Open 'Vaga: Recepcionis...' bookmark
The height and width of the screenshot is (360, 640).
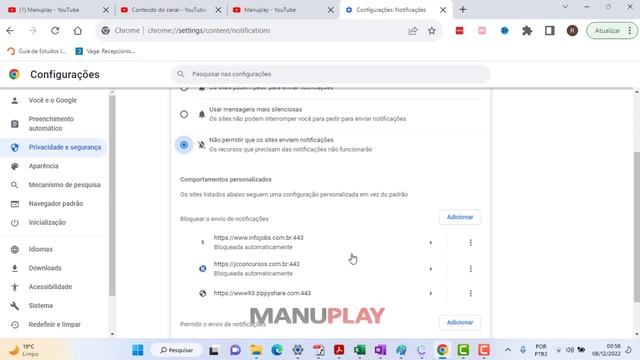pos(105,51)
